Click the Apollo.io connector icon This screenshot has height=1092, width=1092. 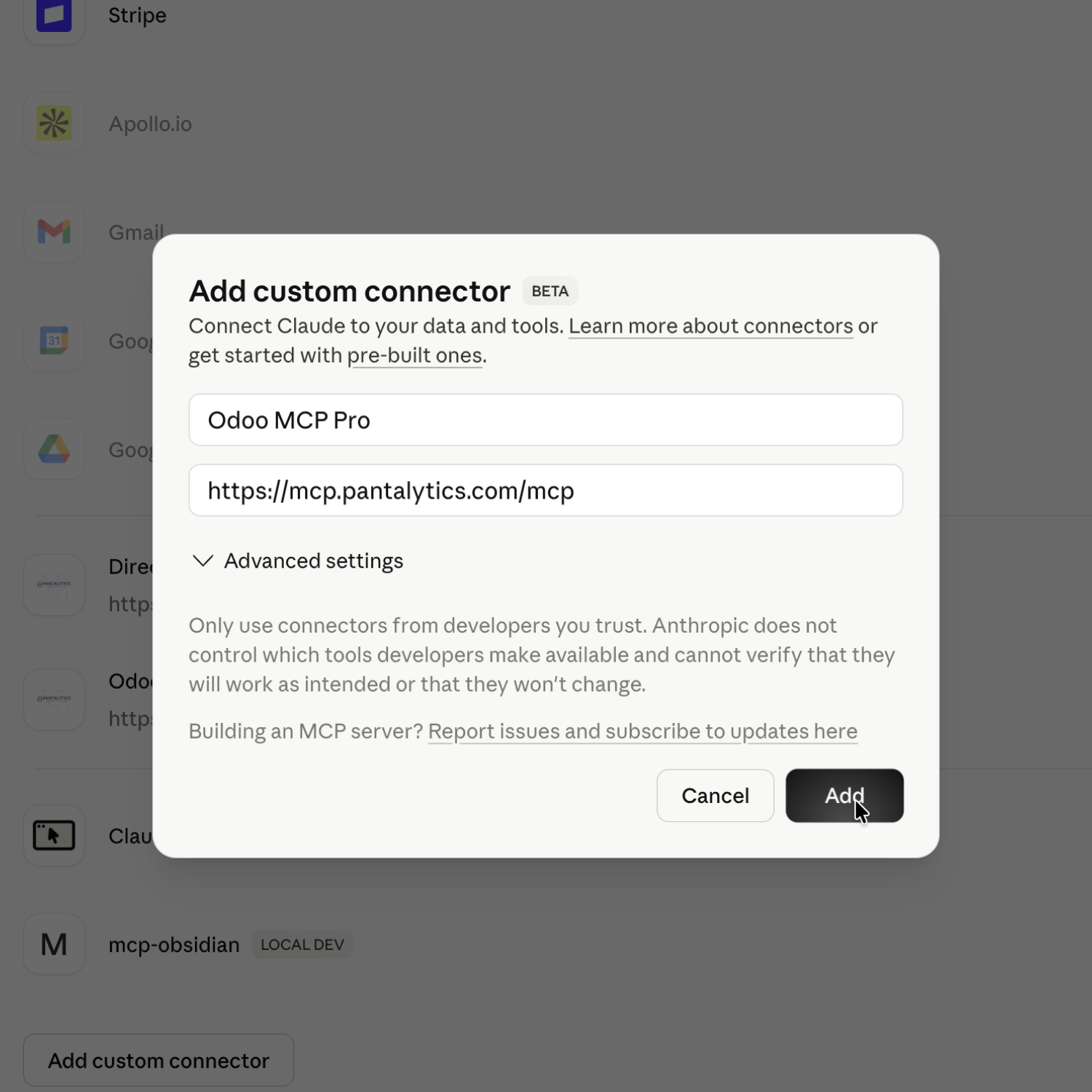tap(54, 124)
